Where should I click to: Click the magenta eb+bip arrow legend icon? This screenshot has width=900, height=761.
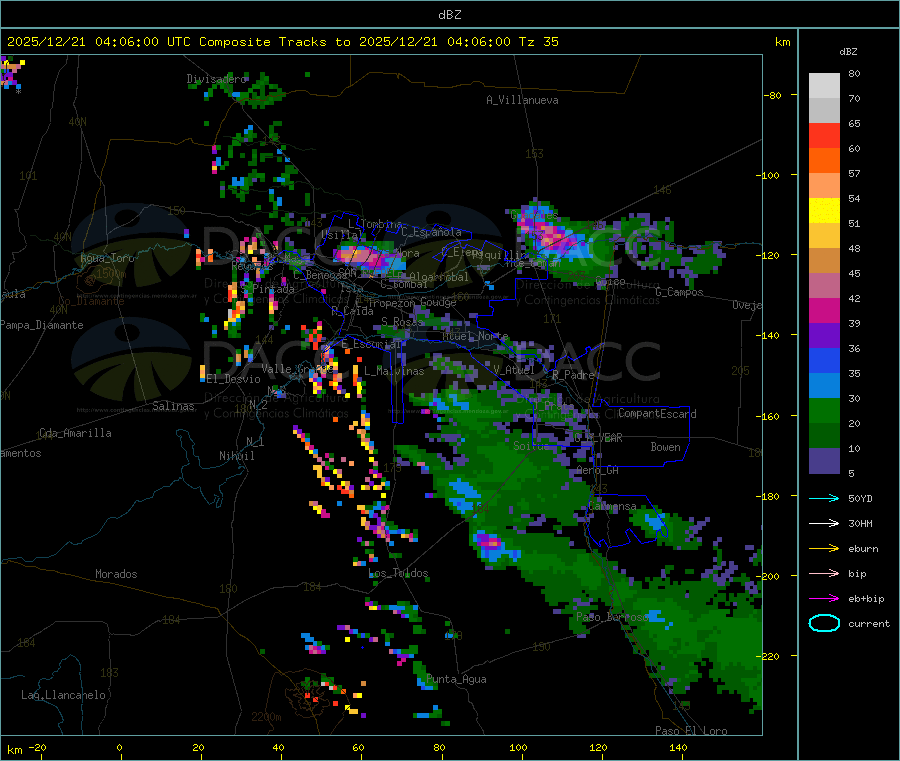[x=824, y=599]
